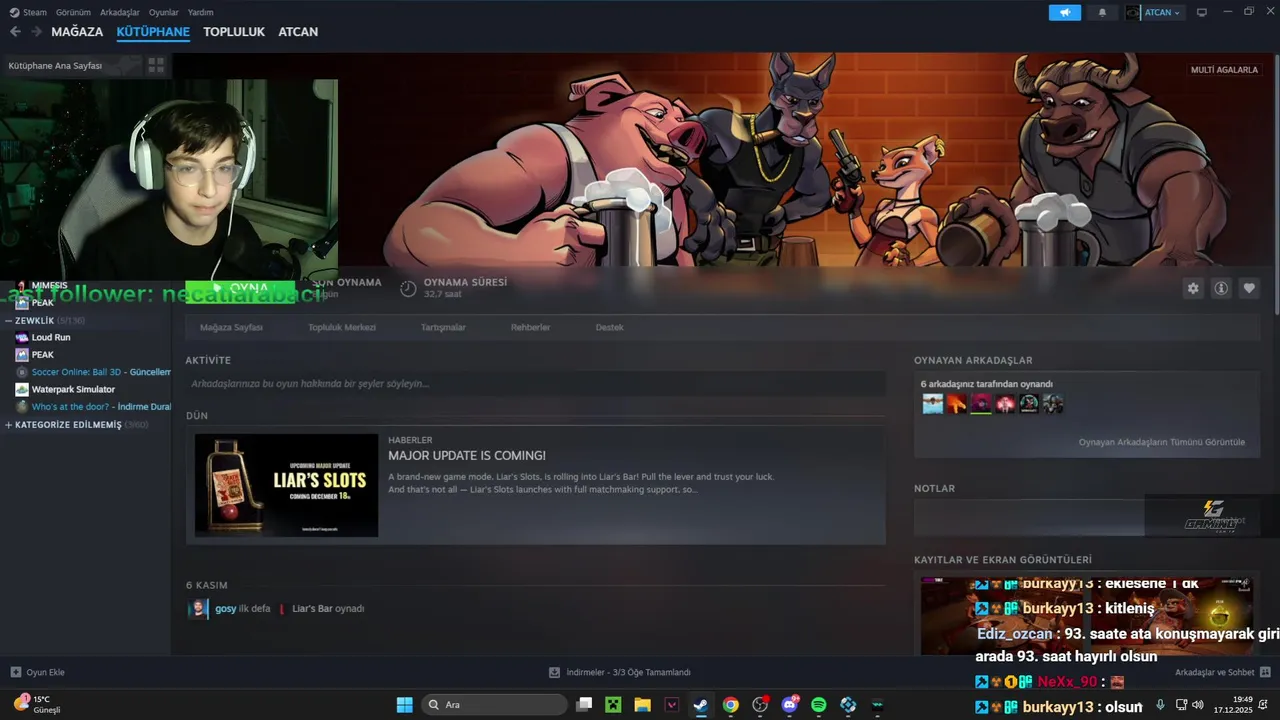
Task: Select Who's at the door? entry
Action: point(93,407)
